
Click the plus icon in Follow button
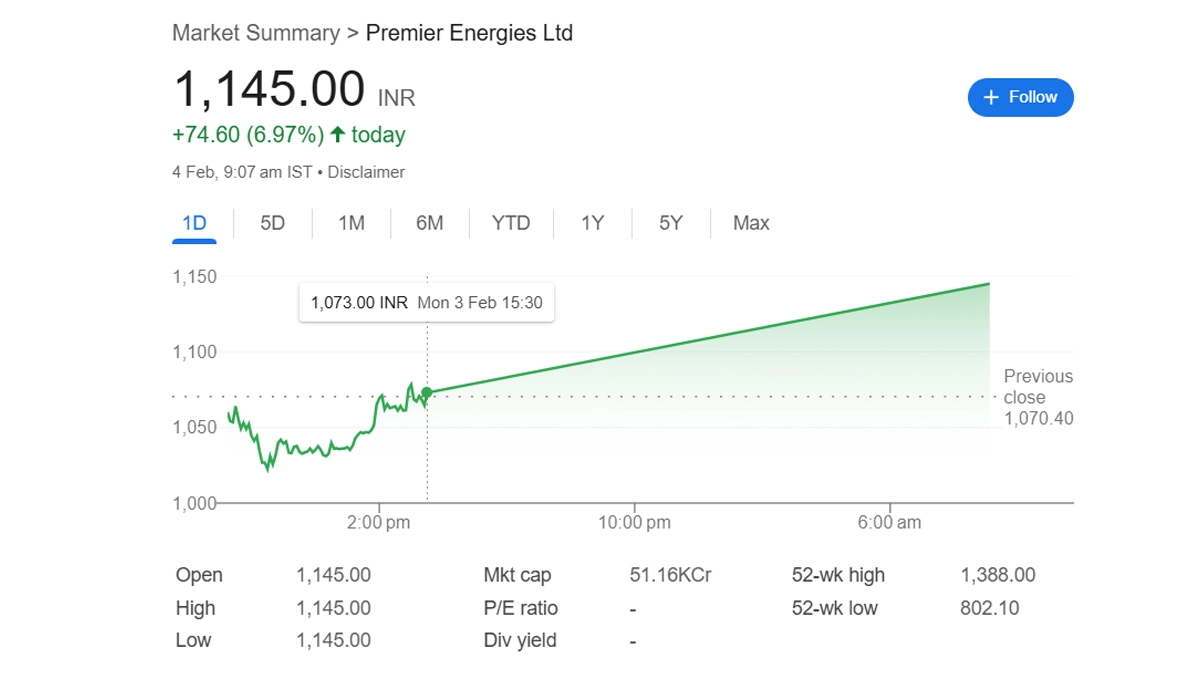pos(991,97)
